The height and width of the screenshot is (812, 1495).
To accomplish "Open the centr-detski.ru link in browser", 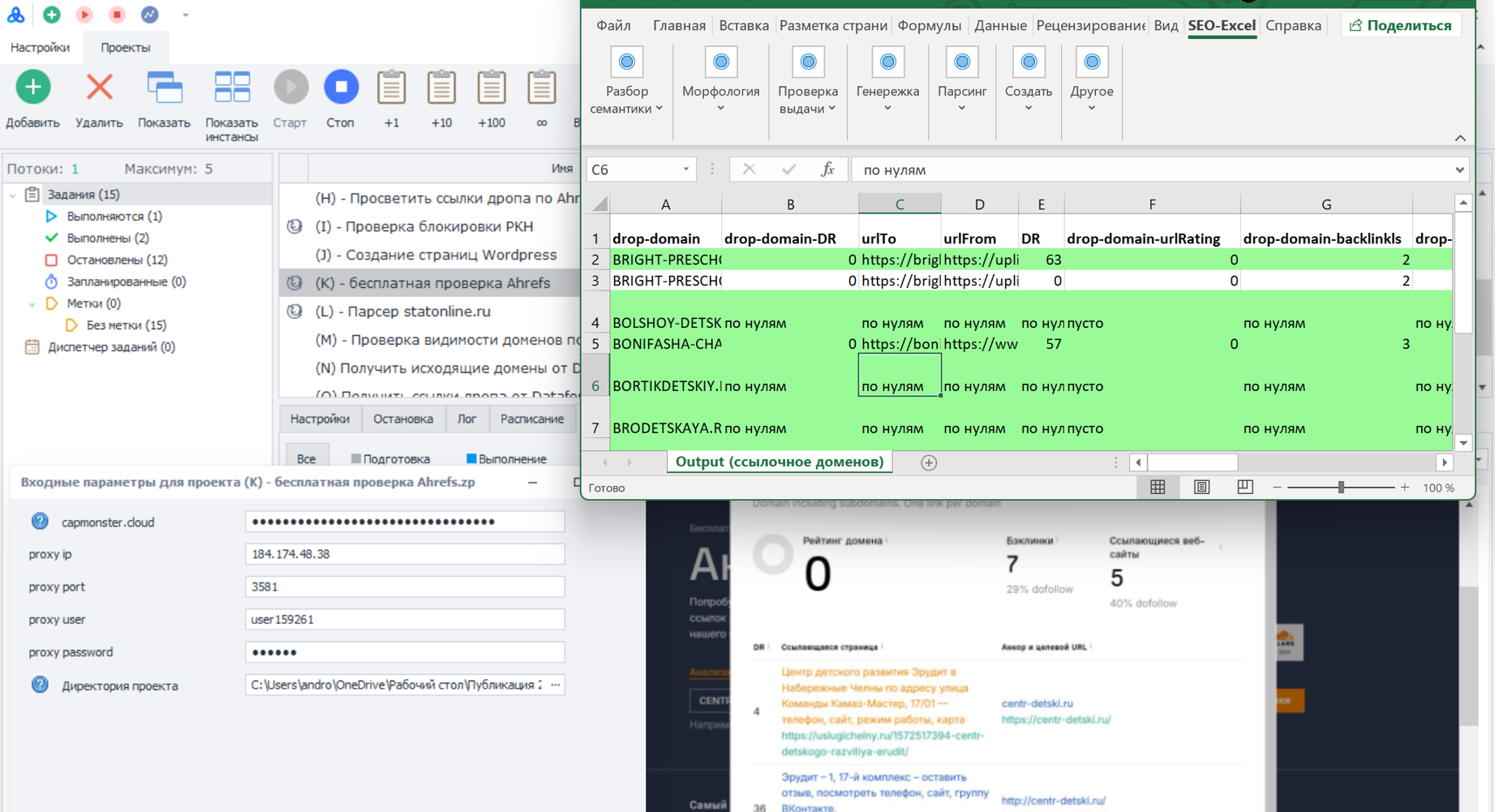I will (x=1037, y=703).
